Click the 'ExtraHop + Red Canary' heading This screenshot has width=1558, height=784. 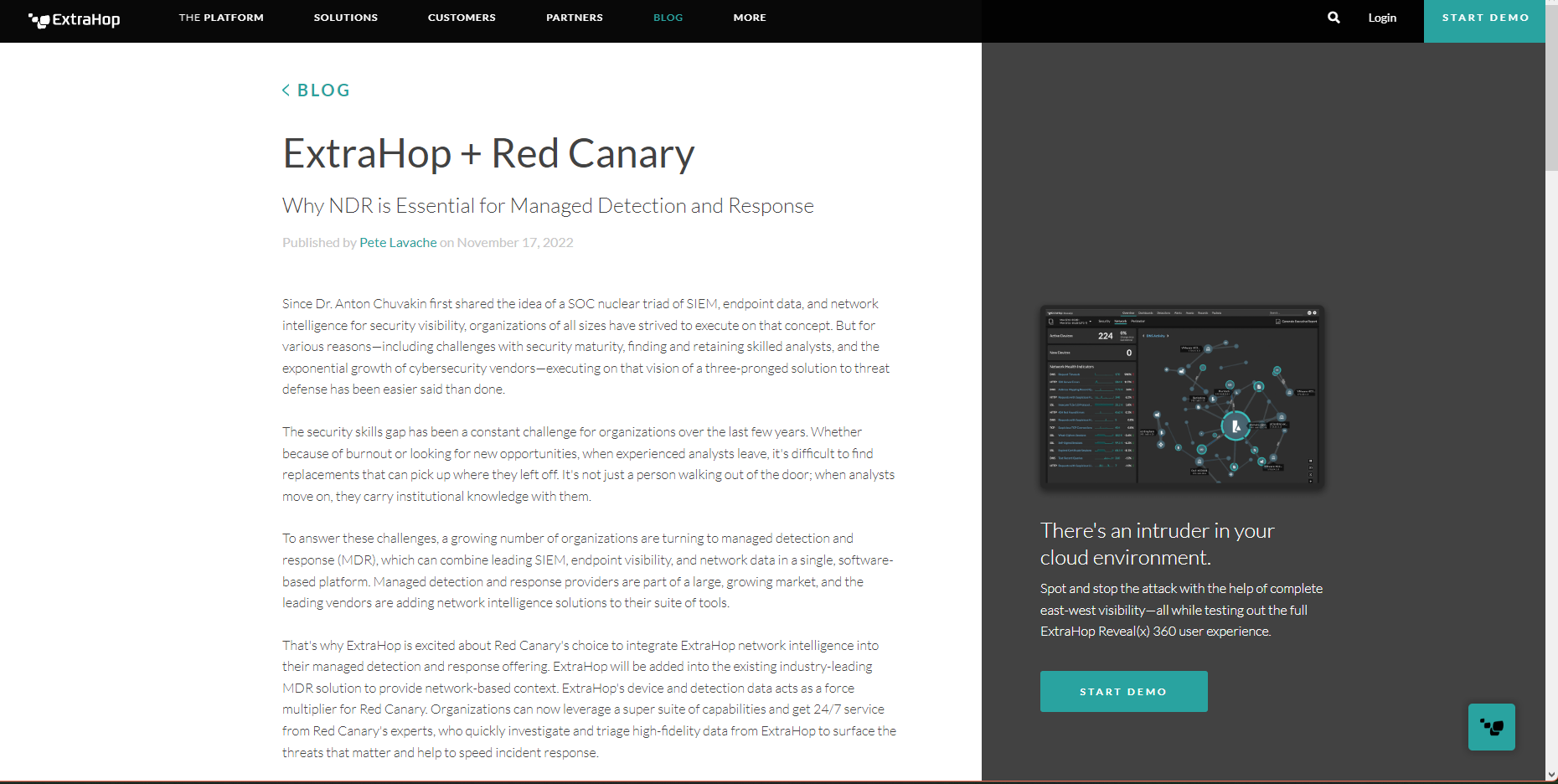[488, 154]
